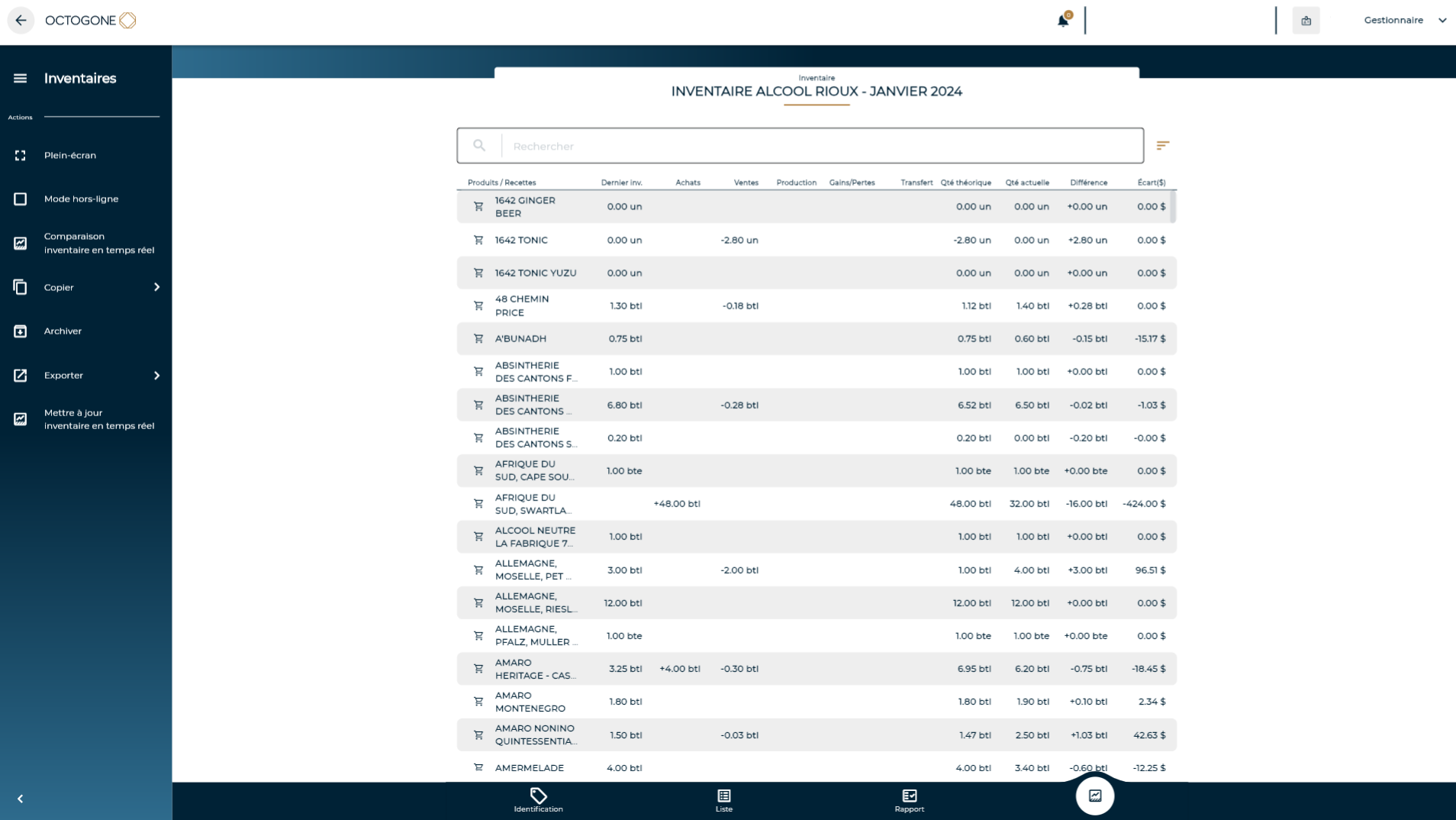The image size is (1456, 820).
Task: Click cart icon for 48 CHEMIN PRICE
Action: [478, 305]
